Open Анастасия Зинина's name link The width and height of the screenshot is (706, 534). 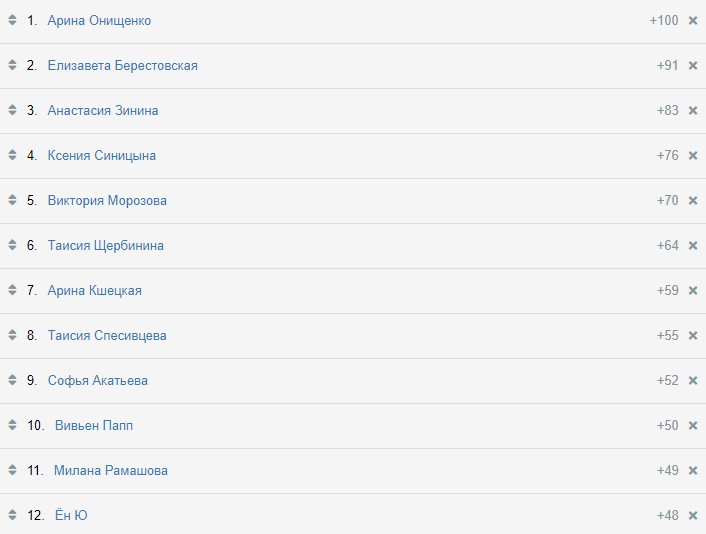coord(102,111)
